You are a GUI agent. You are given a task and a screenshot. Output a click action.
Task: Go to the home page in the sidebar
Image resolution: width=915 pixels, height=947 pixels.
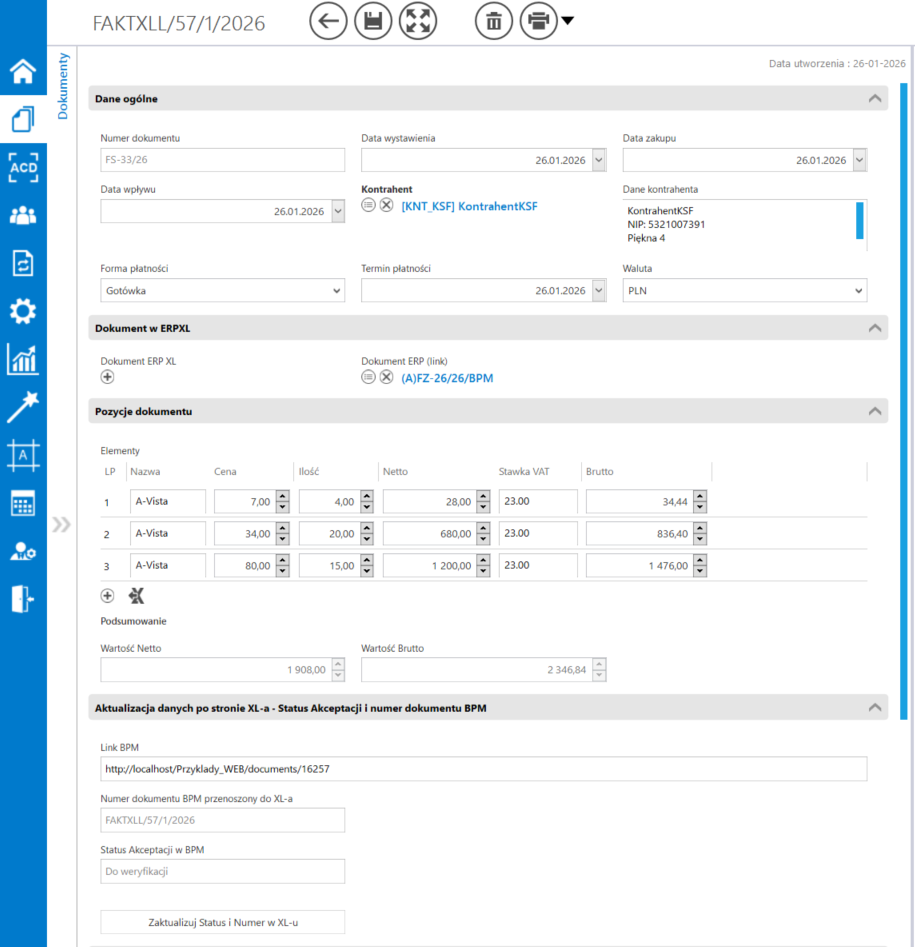coord(22,72)
